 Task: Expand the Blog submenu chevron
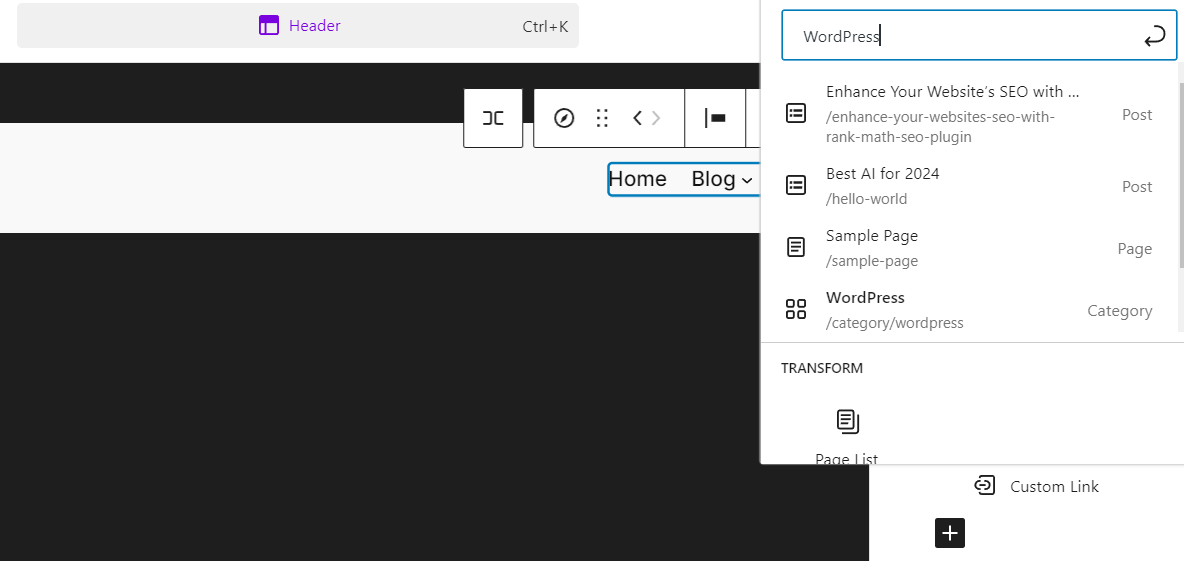tap(747, 180)
